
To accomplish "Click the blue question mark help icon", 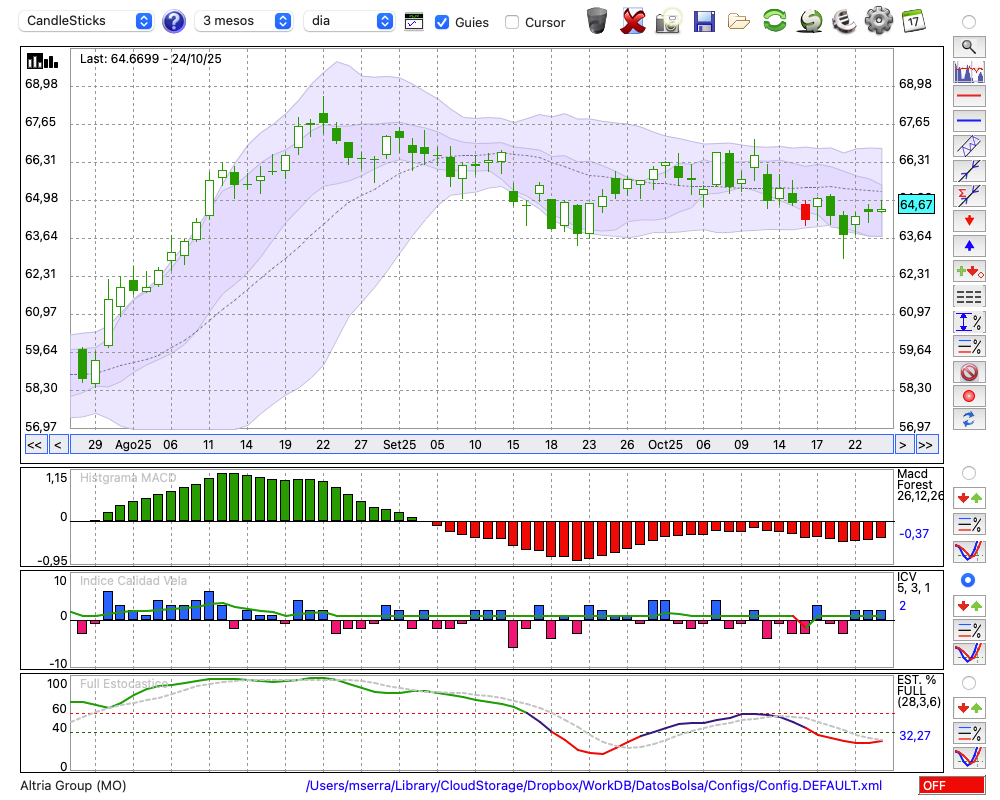I will (174, 21).
